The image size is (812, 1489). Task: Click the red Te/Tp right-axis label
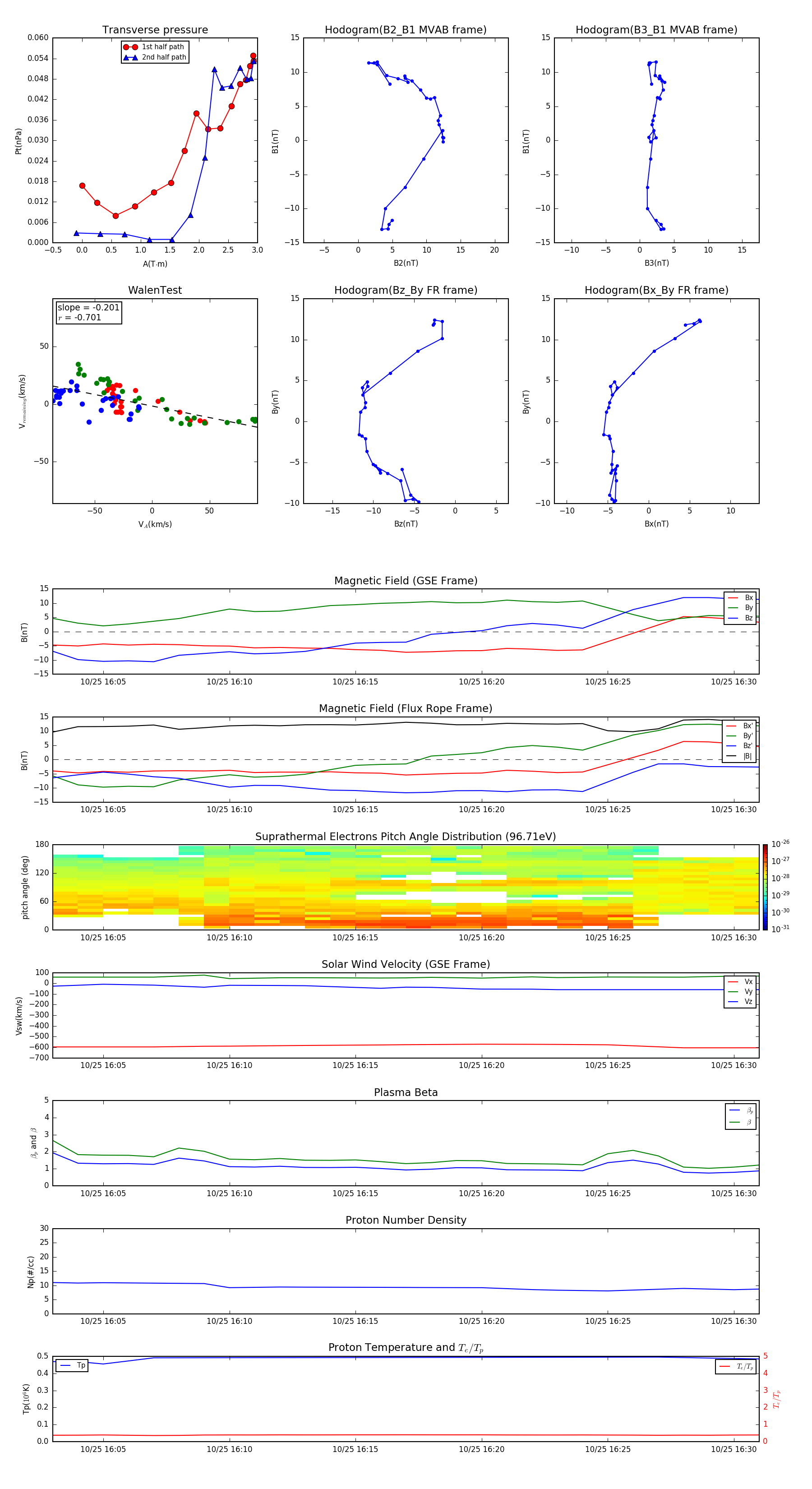click(x=776, y=1399)
